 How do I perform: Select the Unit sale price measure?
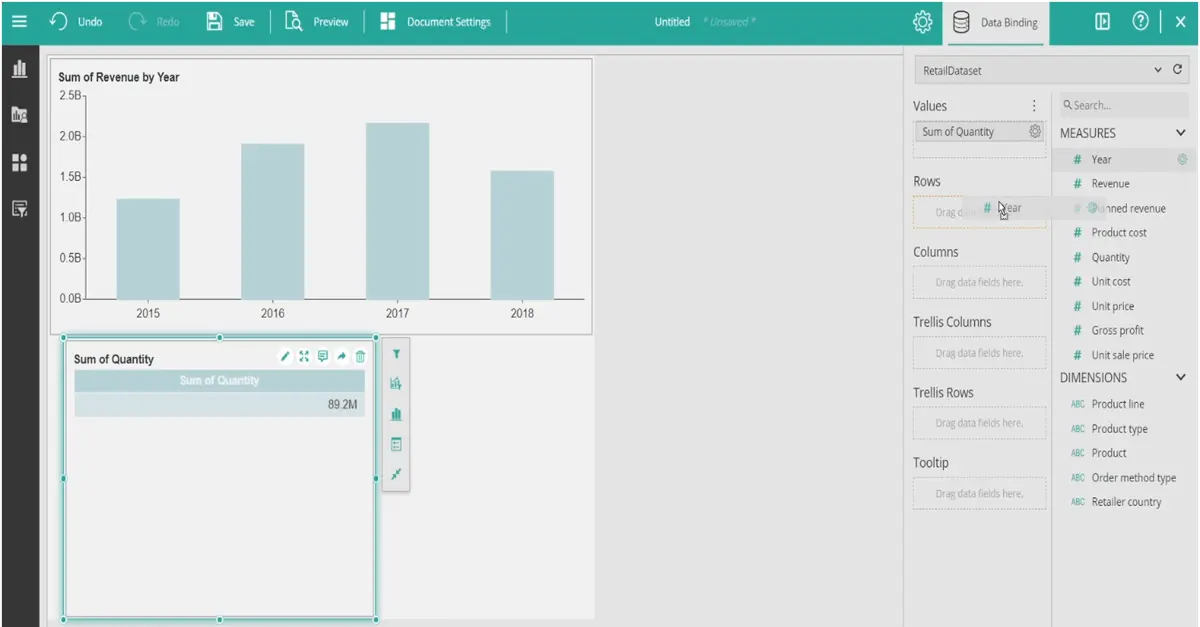point(1122,356)
